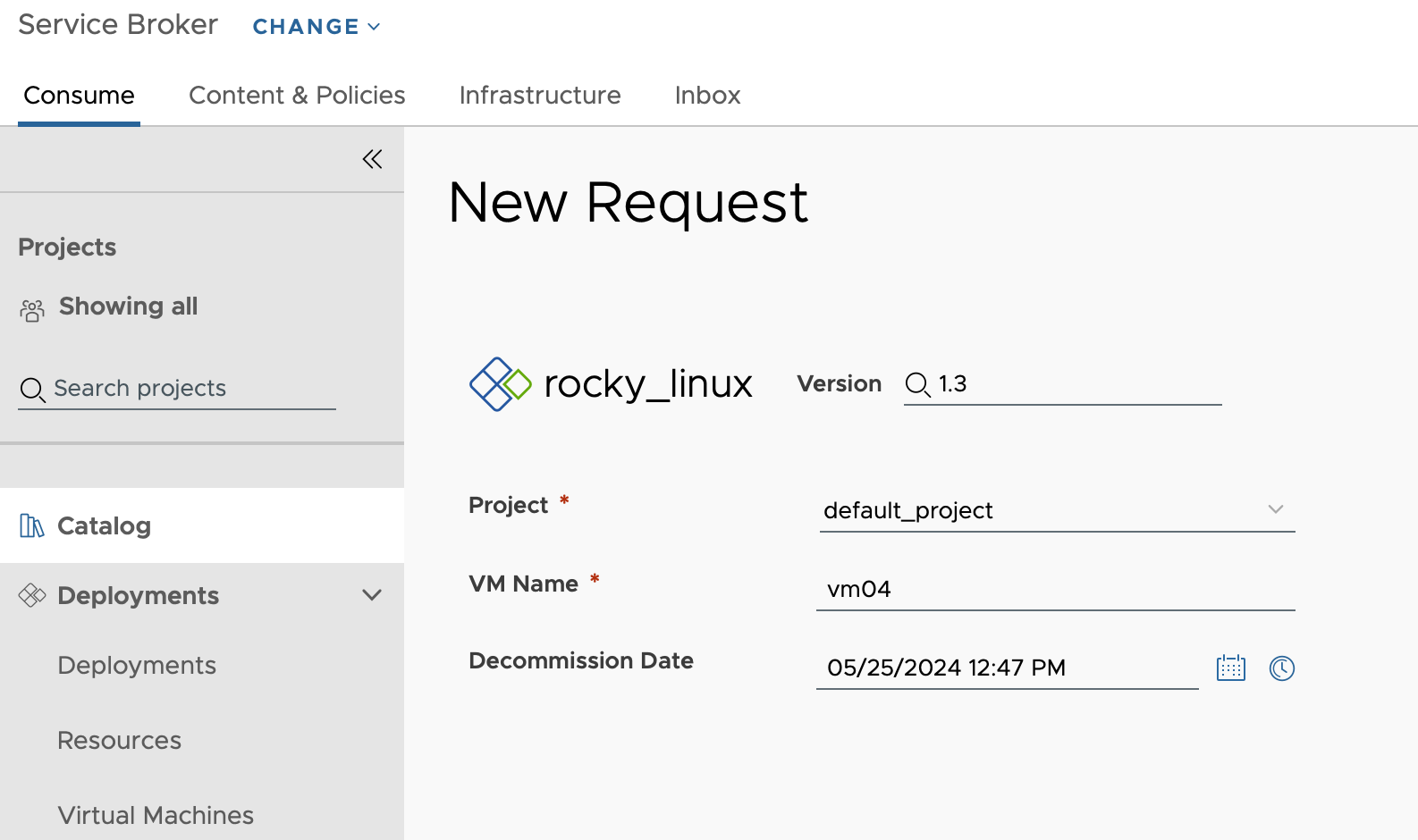Click the Catalog books icon
Viewport: 1418px width, 840px height.
pyautogui.click(x=31, y=525)
